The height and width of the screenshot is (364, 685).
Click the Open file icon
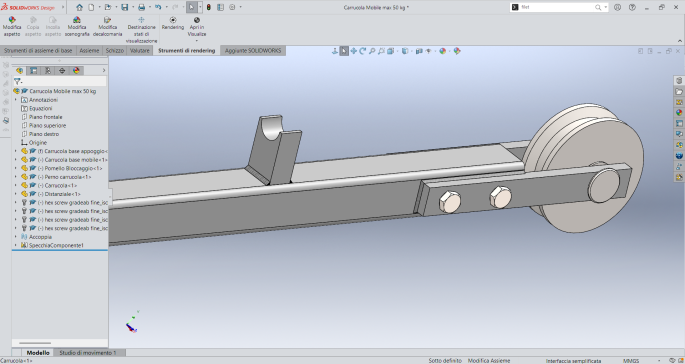(107, 7)
